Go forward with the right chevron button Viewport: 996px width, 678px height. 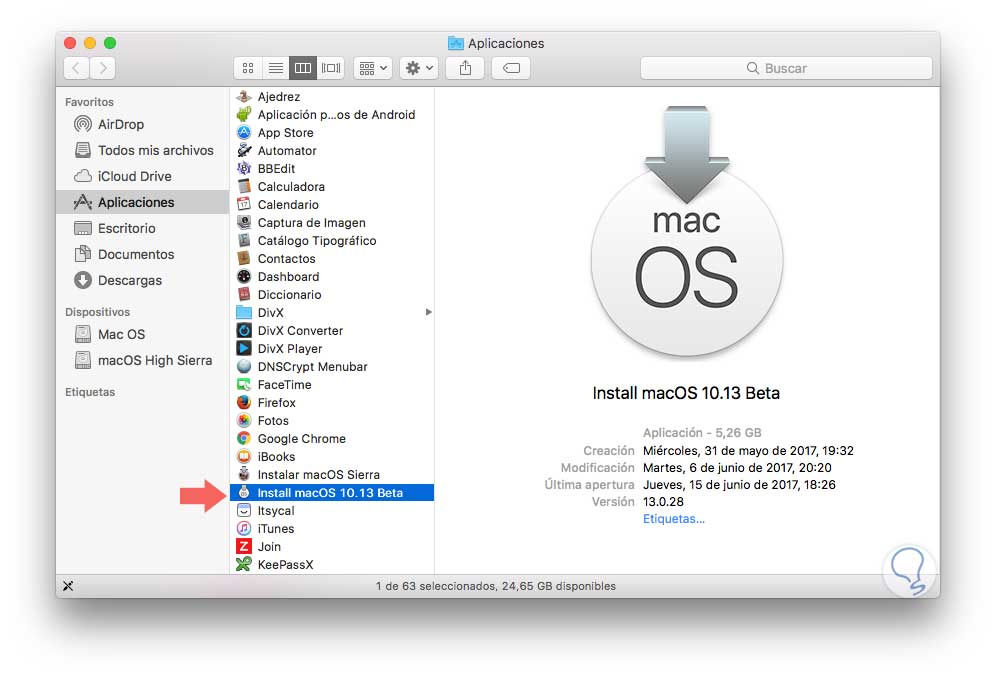click(x=103, y=68)
